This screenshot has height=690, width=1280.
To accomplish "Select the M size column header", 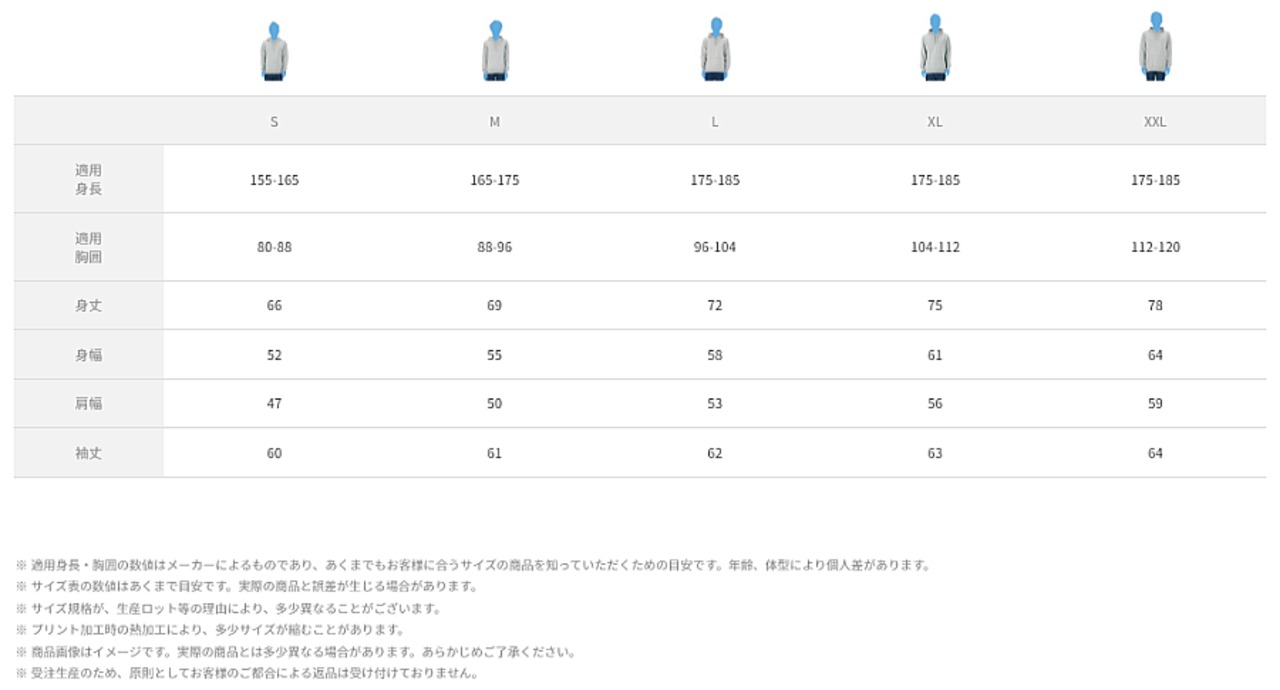I will (x=495, y=122).
